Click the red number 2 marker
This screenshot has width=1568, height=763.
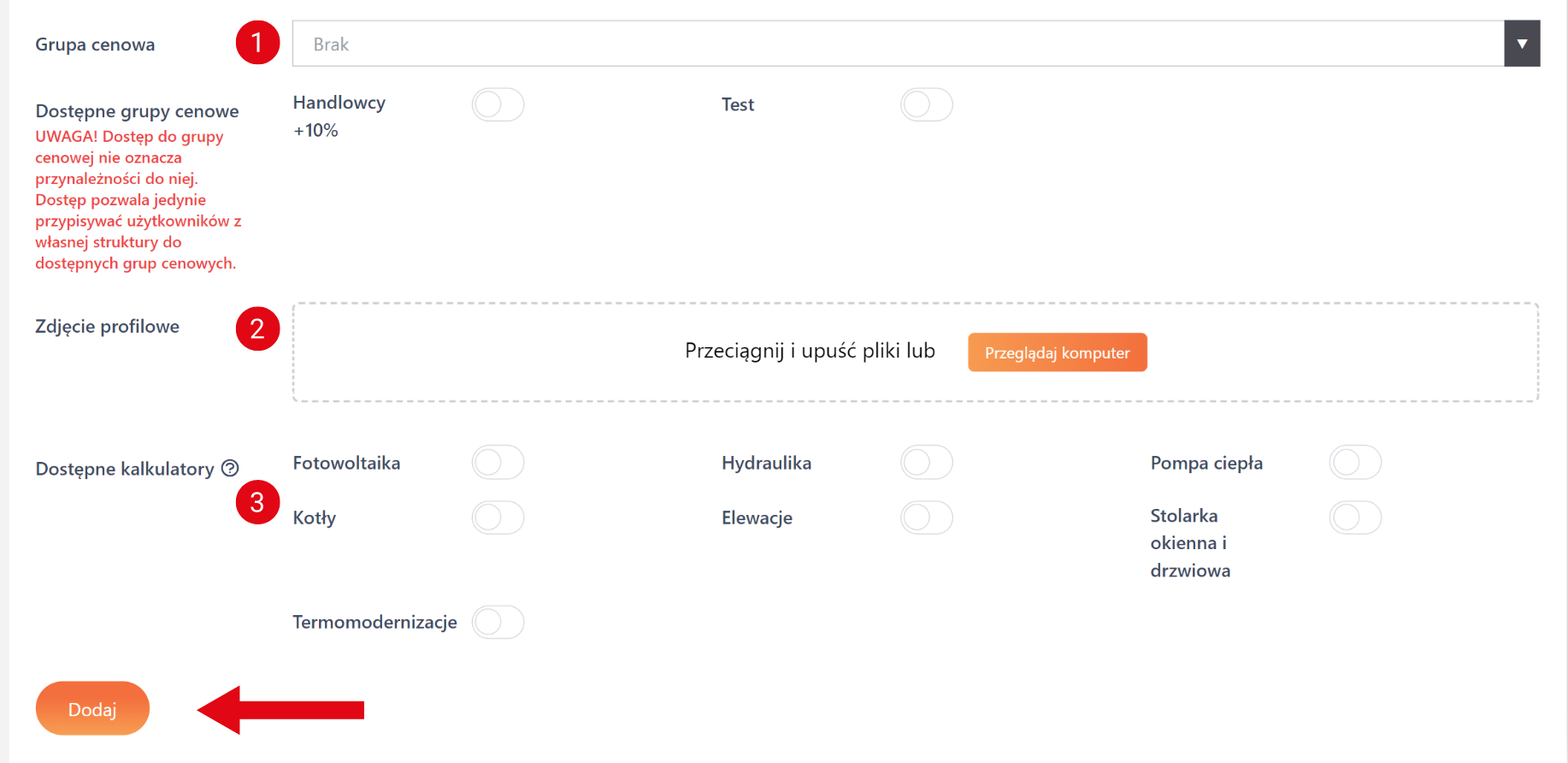[x=257, y=328]
